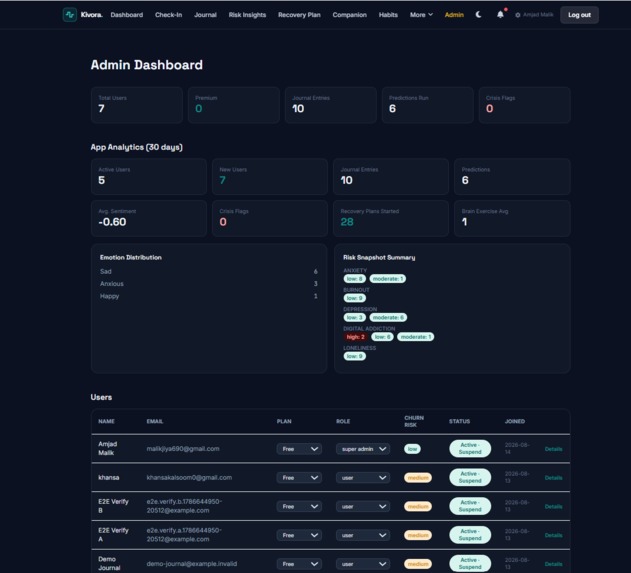The height and width of the screenshot is (573, 631).
Task: Navigate to Risk Insights
Action: (x=247, y=15)
